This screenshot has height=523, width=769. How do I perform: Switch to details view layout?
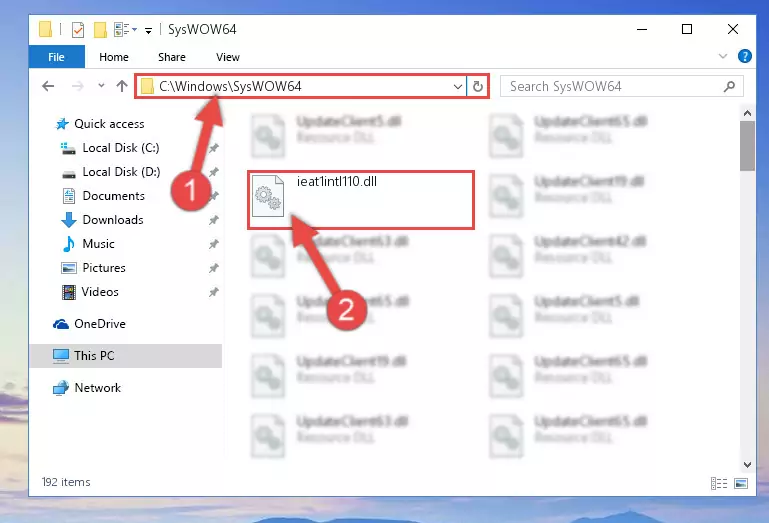pyautogui.click(x=719, y=483)
